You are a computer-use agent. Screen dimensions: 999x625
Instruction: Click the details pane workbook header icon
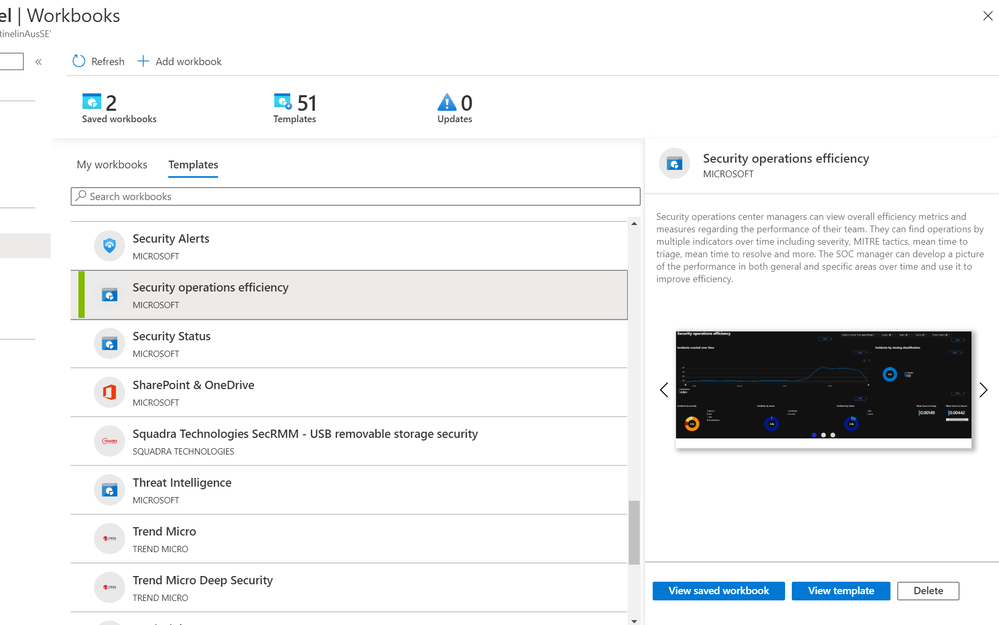coord(674,164)
